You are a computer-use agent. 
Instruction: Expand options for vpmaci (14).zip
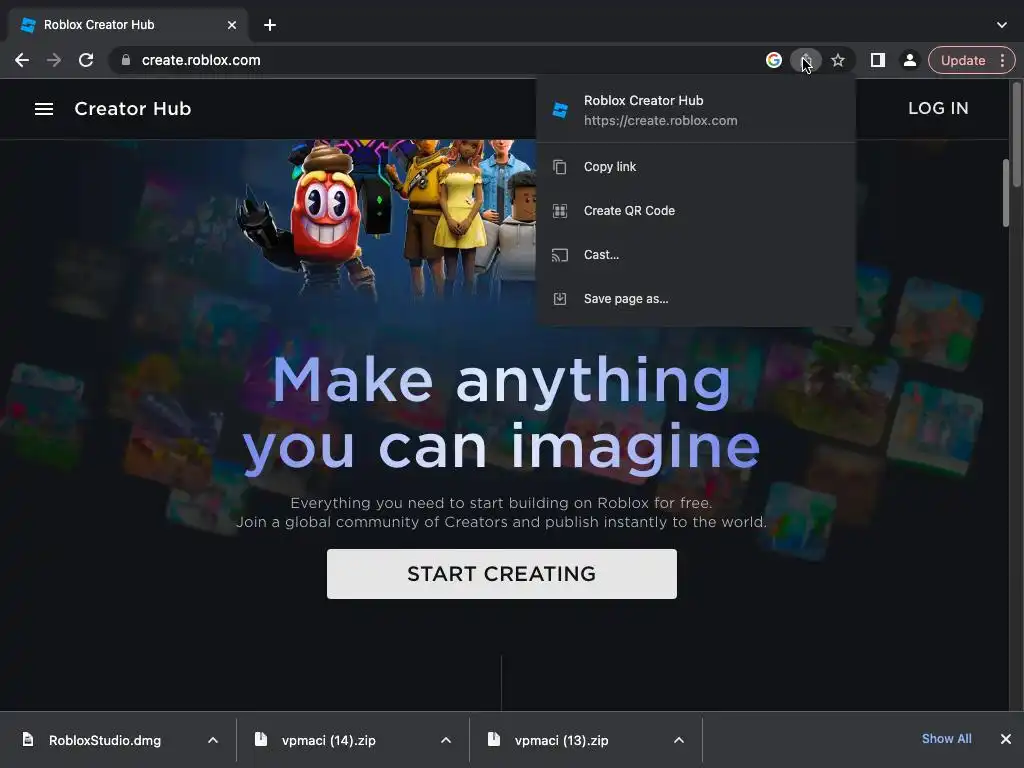446,740
